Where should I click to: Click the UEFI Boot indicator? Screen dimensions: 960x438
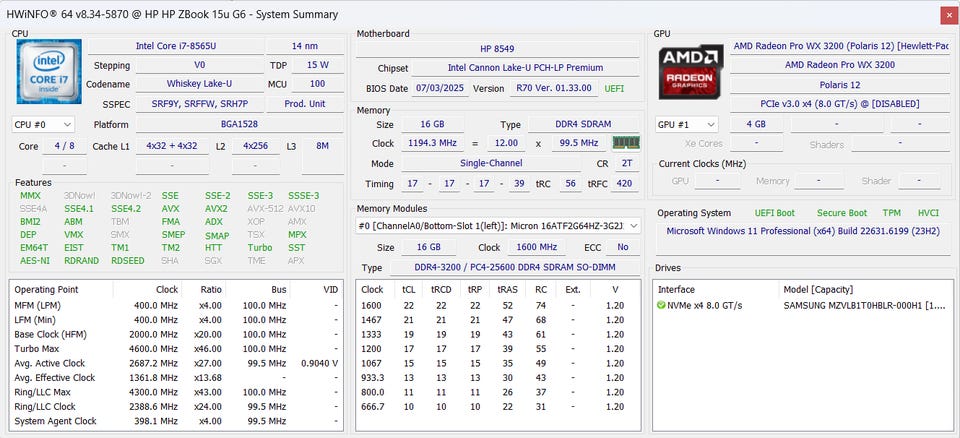(x=774, y=213)
